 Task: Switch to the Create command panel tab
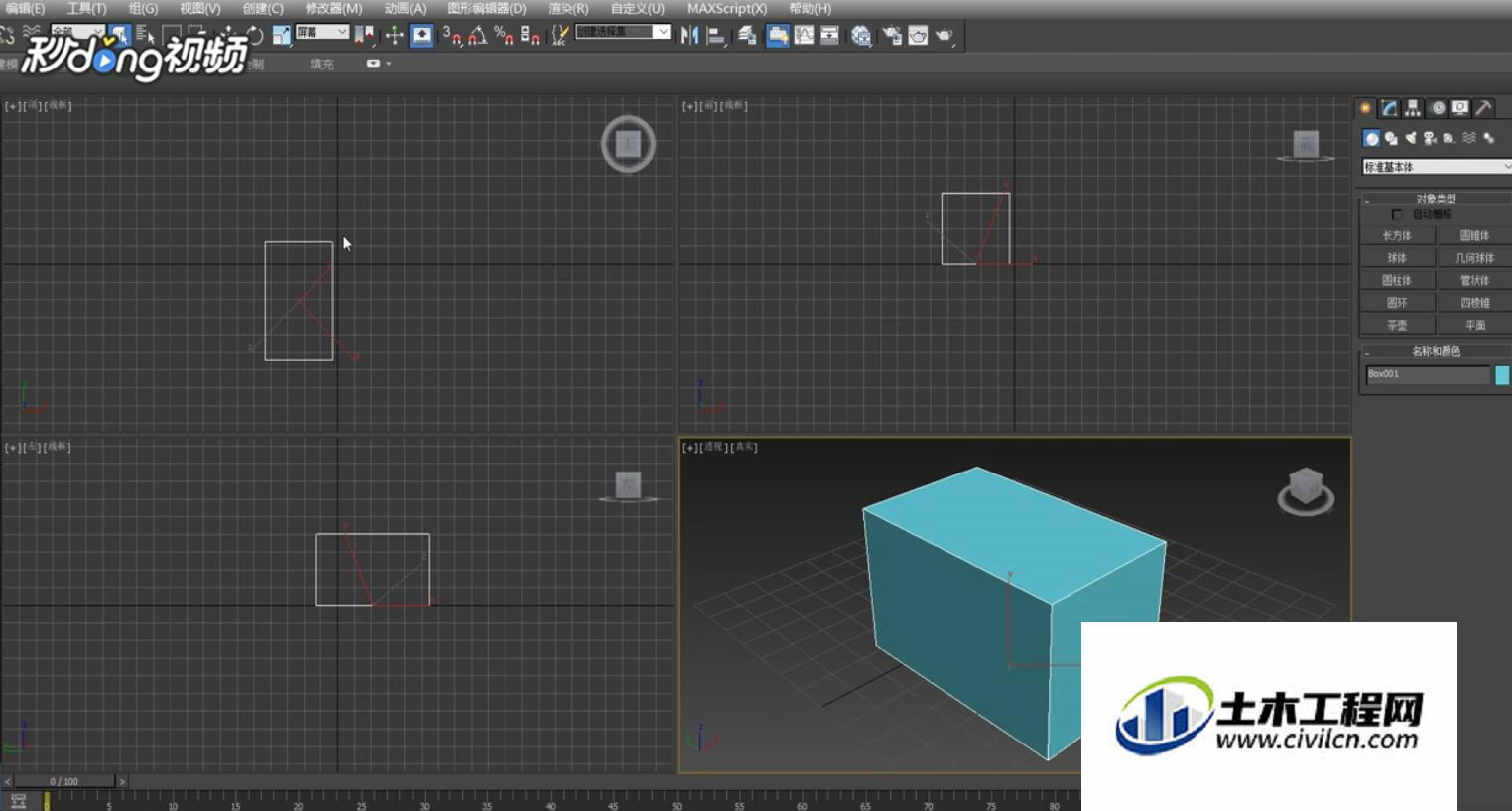(x=1365, y=108)
